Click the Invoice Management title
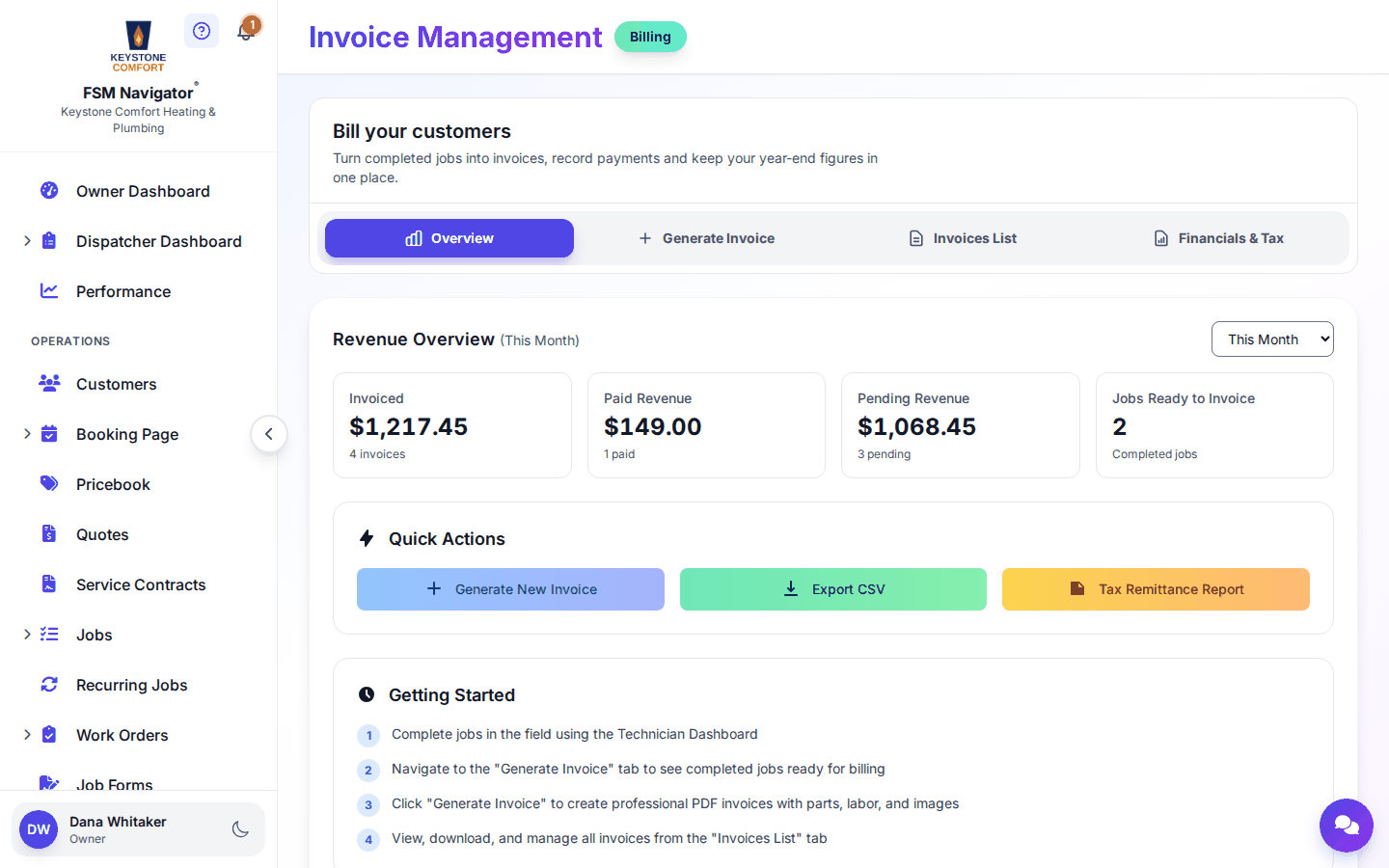 click(455, 37)
